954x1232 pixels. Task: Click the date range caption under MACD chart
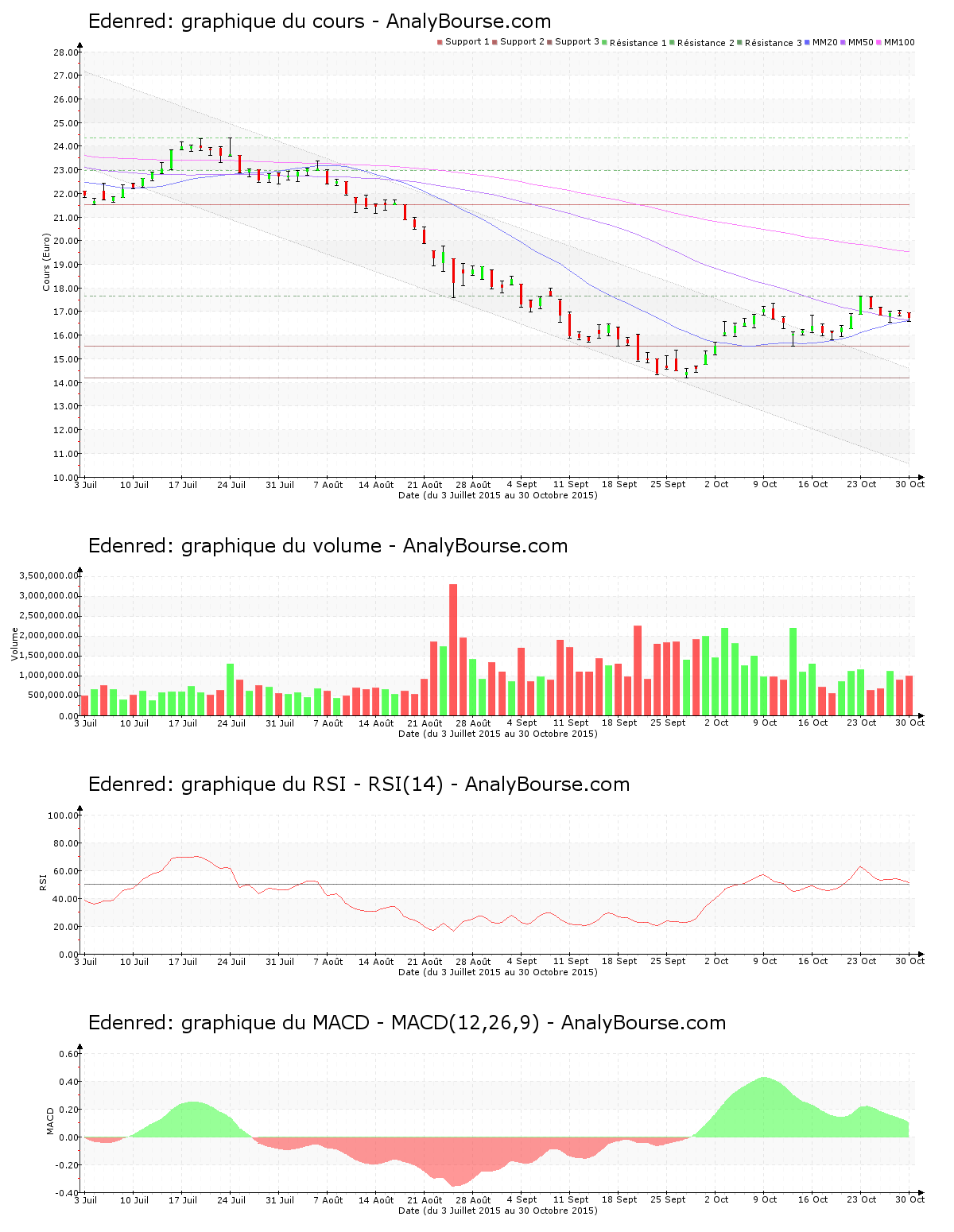point(498,1211)
